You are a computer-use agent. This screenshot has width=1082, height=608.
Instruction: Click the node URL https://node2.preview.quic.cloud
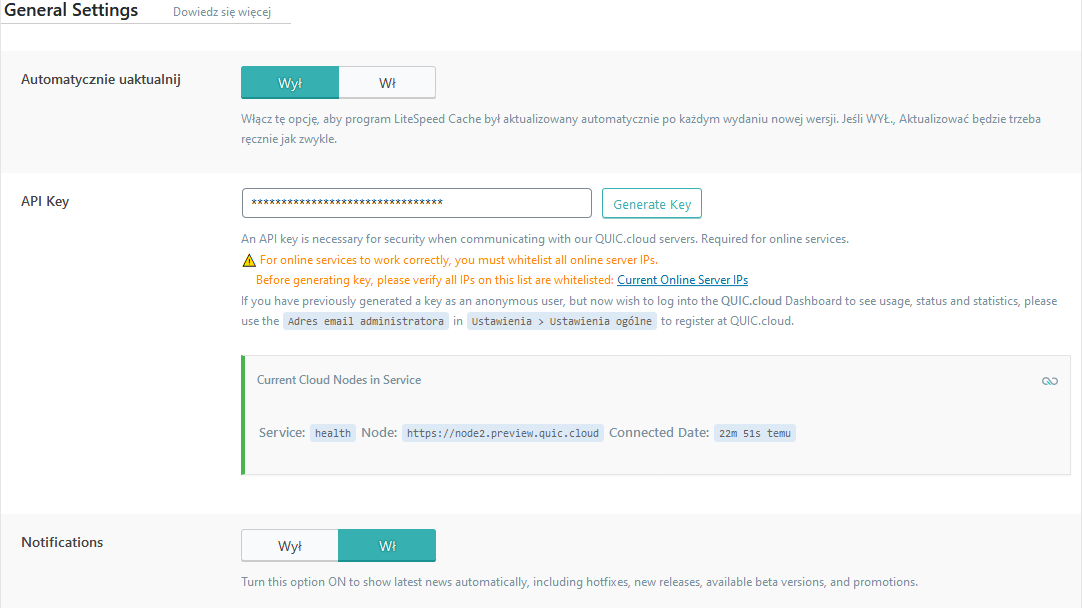tap(503, 433)
